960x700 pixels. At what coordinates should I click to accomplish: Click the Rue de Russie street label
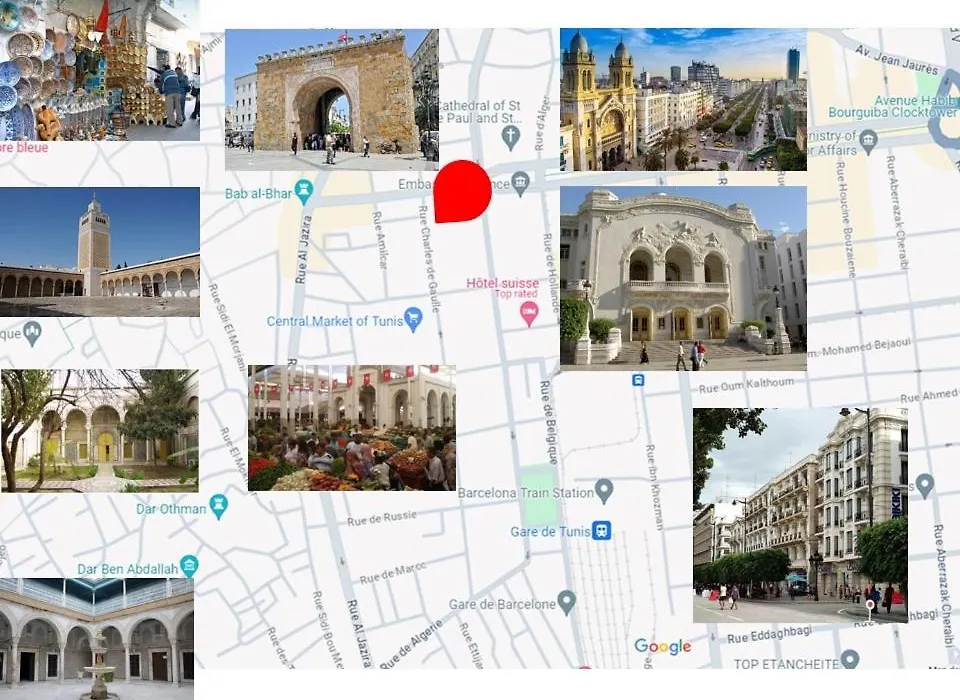pos(382,518)
